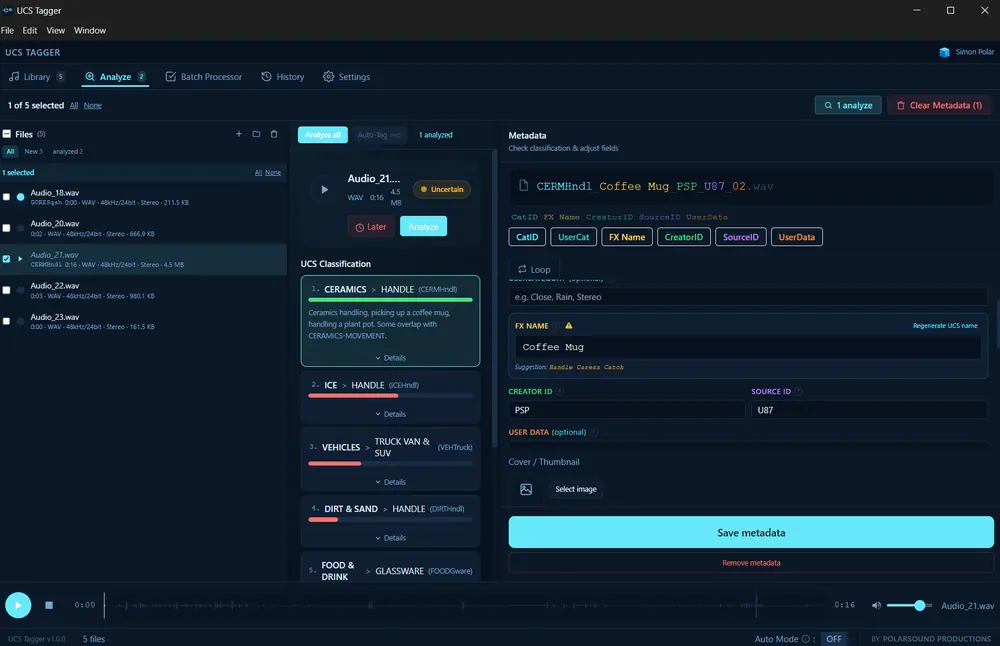Click the Save metadata button

tap(751, 532)
